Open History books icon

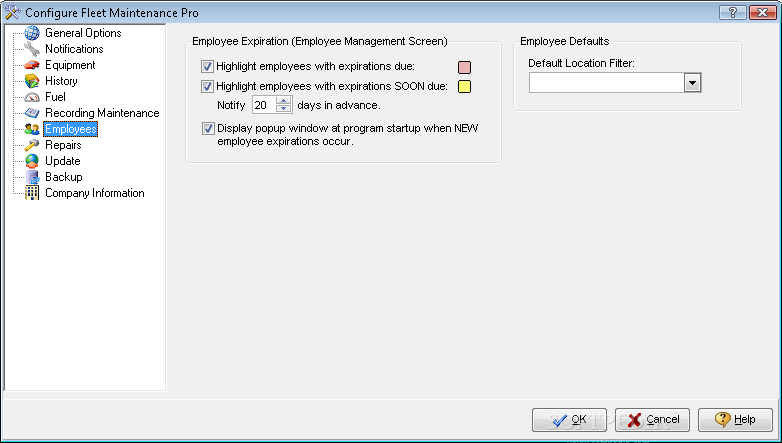coord(32,81)
